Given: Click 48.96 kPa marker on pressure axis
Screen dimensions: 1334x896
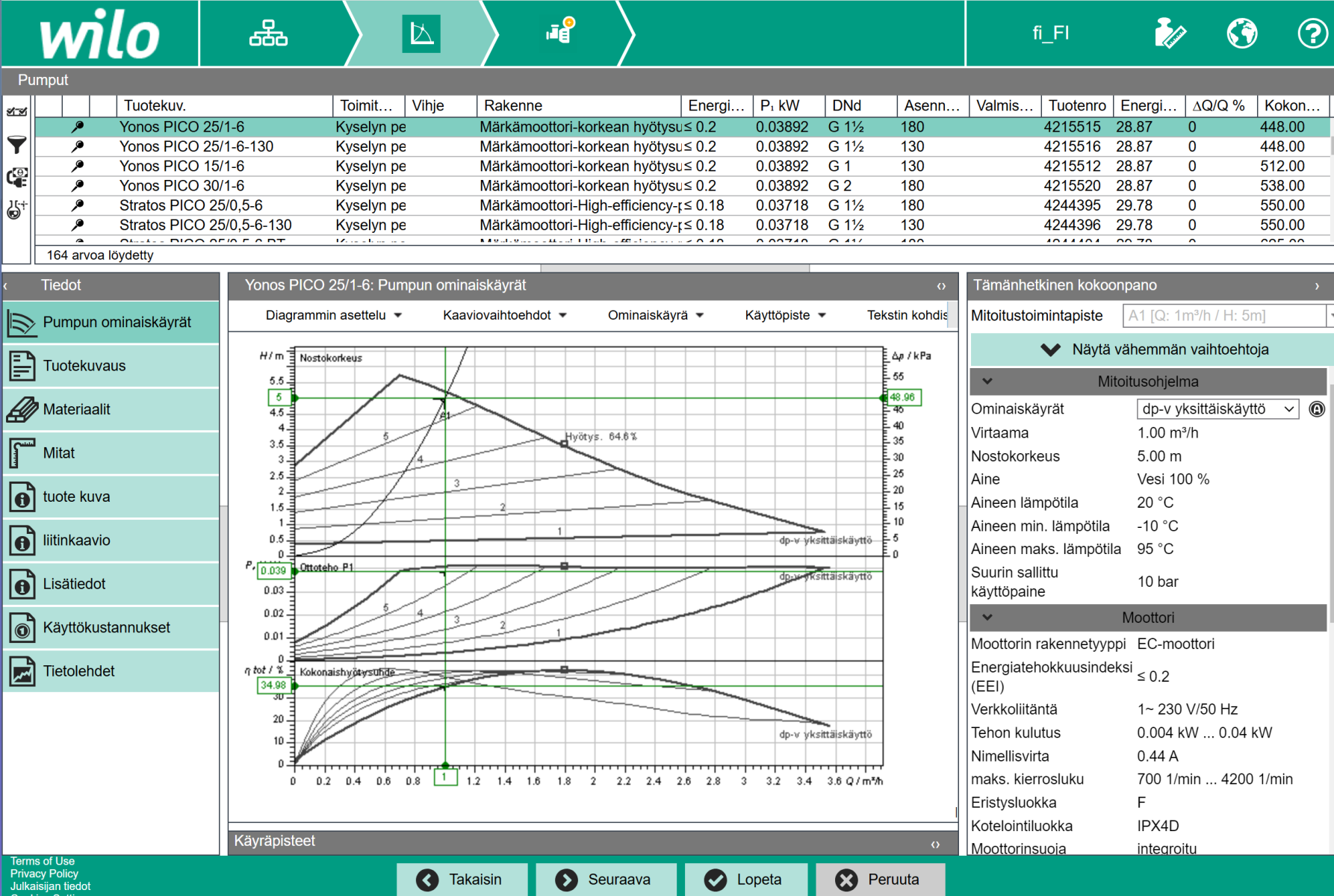Looking at the screenshot, I should (903, 397).
